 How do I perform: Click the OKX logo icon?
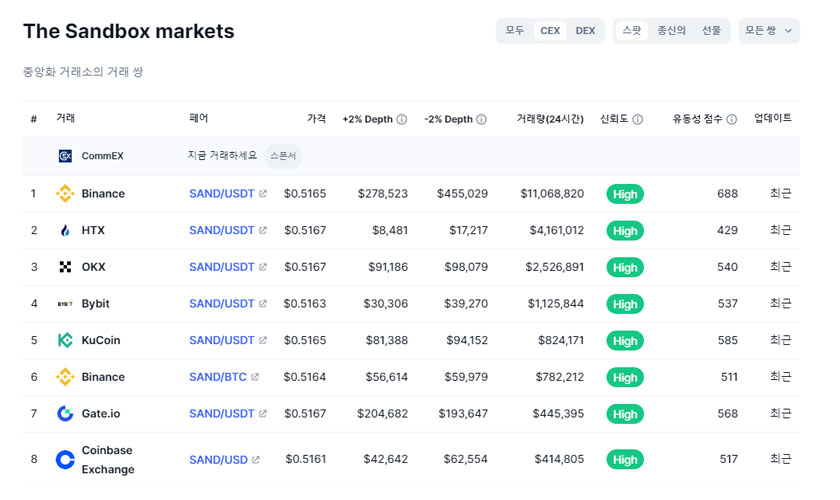click(x=65, y=267)
